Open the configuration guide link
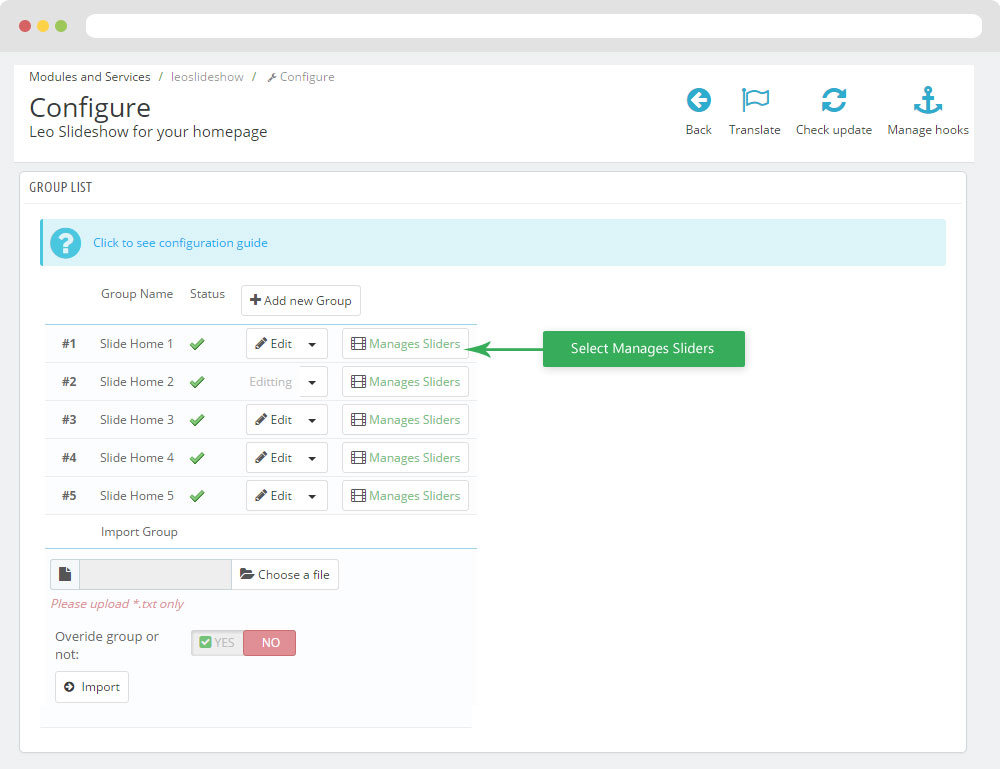The width and height of the screenshot is (1000, 769). (180, 243)
